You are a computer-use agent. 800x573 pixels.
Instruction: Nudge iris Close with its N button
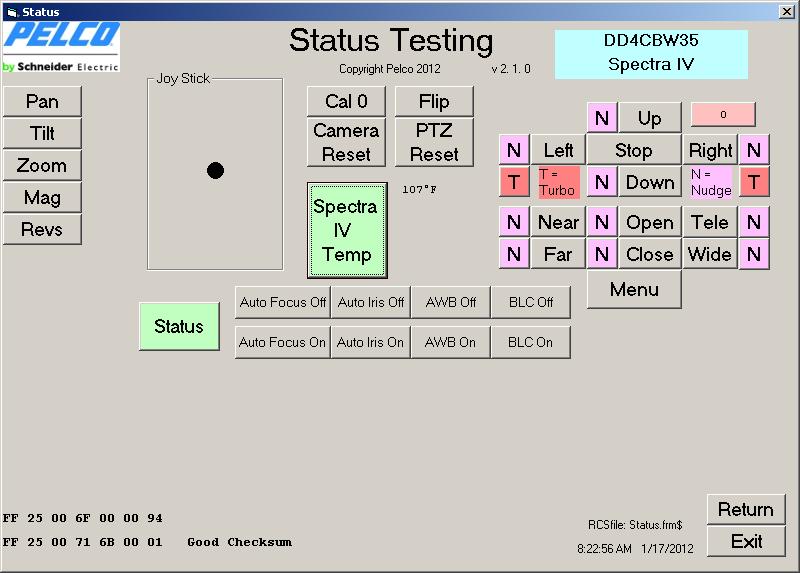point(602,254)
